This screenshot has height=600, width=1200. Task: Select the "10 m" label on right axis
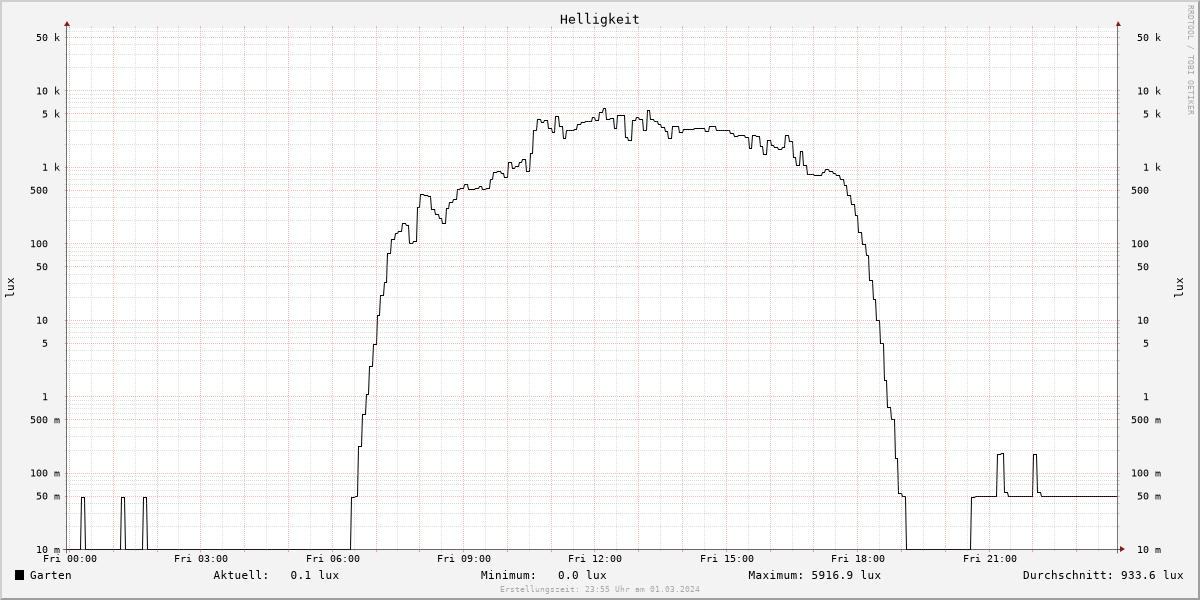[1149, 550]
